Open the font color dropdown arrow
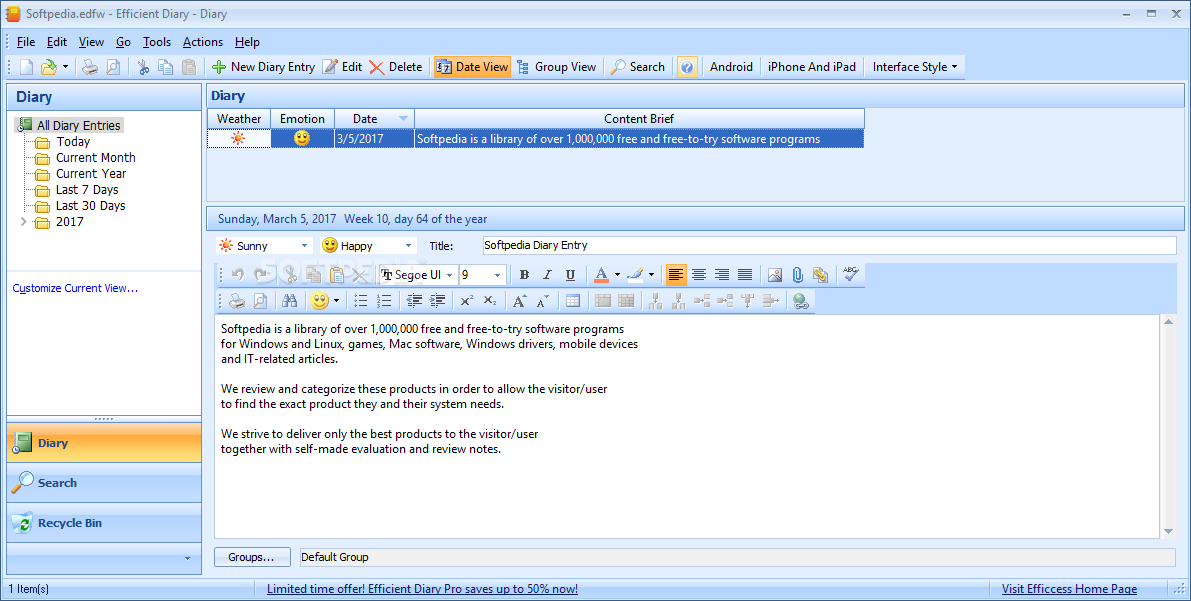 617,275
